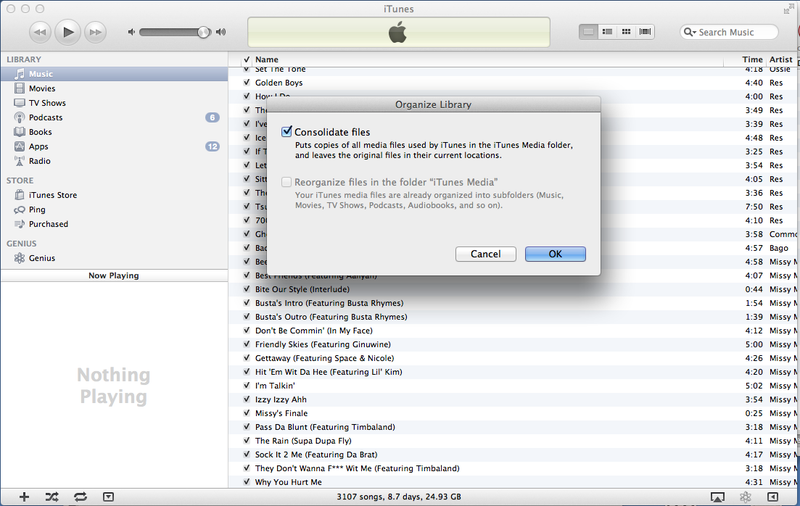Click status text 3107 songs, 8.7 days
This screenshot has height=506, width=800.
pyautogui.click(x=399, y=497)
